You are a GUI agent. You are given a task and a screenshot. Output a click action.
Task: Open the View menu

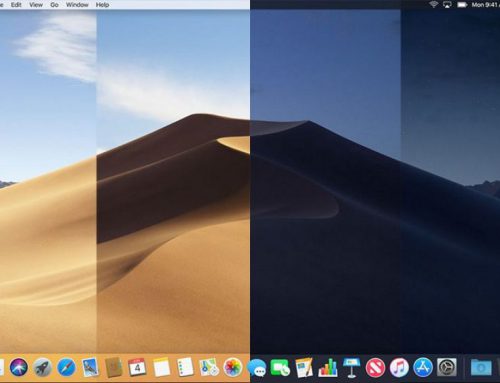tap(36, 5)
